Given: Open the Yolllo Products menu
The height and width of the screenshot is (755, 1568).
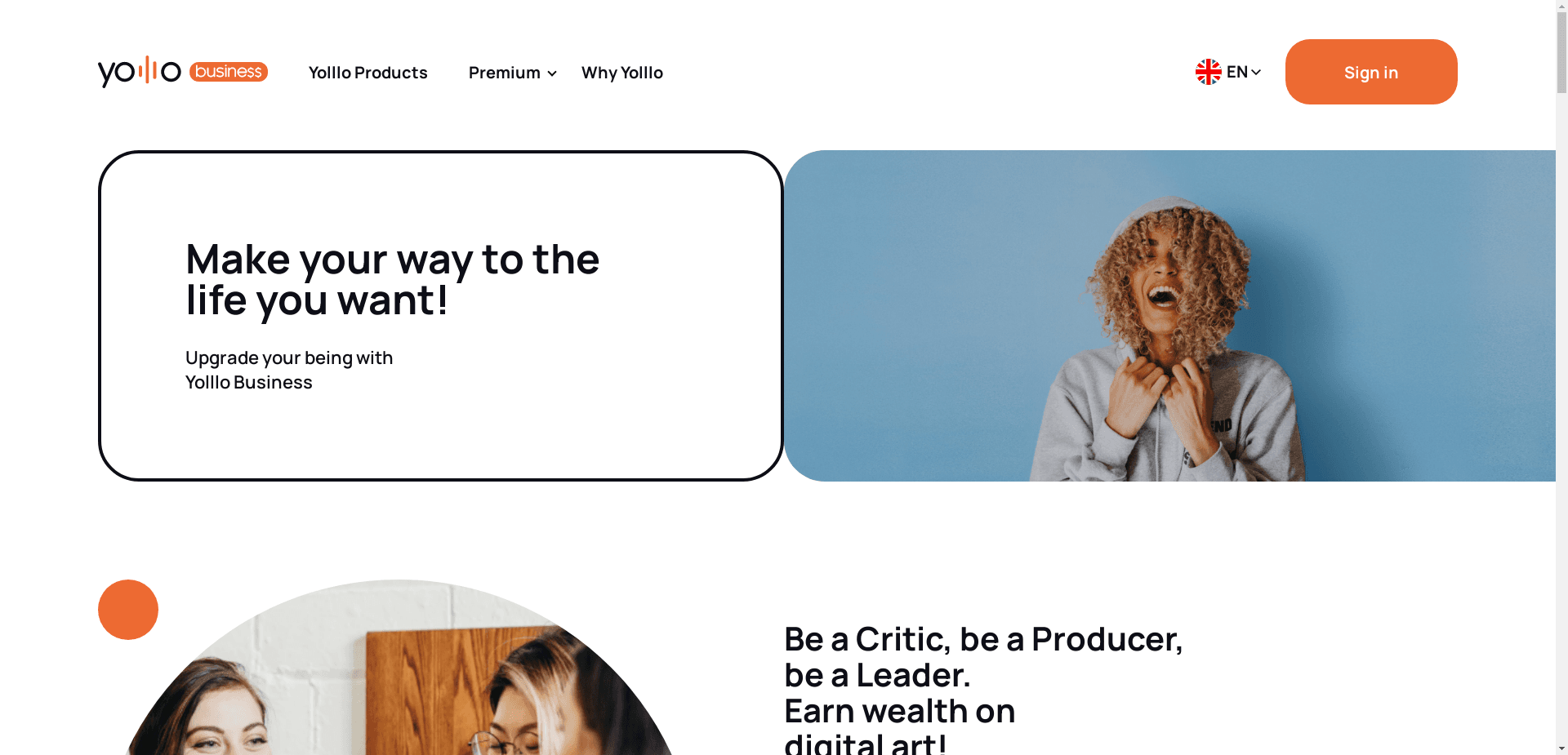Looking at the screenshot, I should 368,73.
